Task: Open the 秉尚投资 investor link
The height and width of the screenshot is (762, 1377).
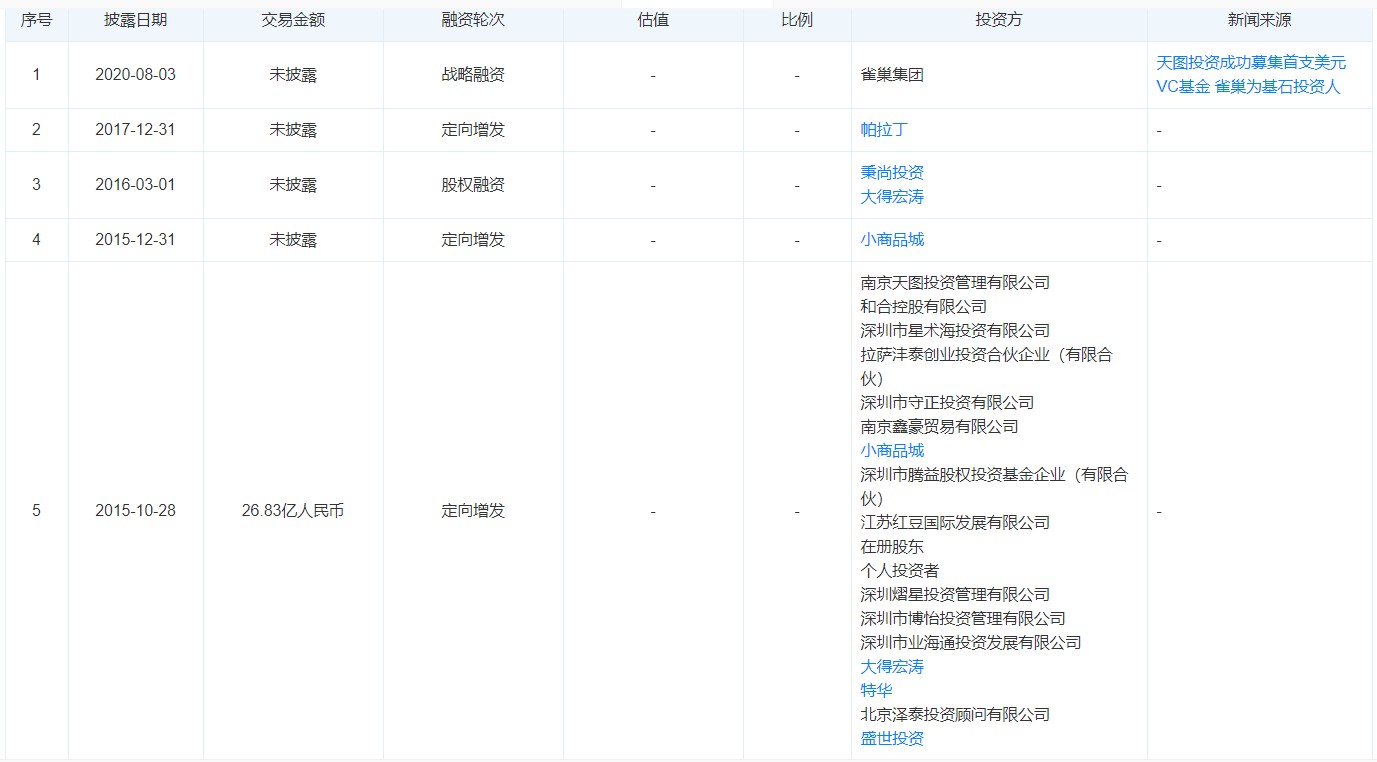Action: [x=892, y=173]
